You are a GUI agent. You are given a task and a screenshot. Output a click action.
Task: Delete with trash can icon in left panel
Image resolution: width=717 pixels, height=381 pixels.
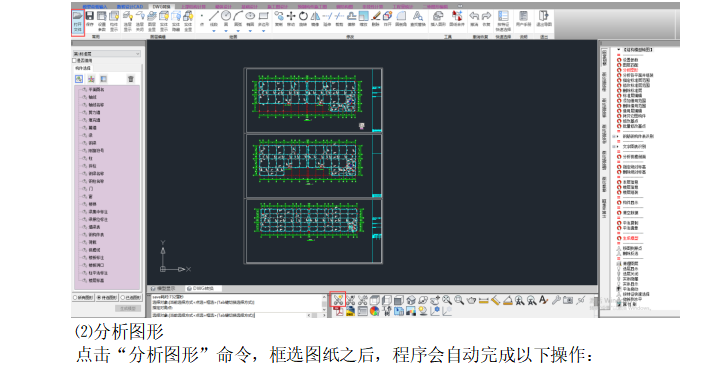131,79
